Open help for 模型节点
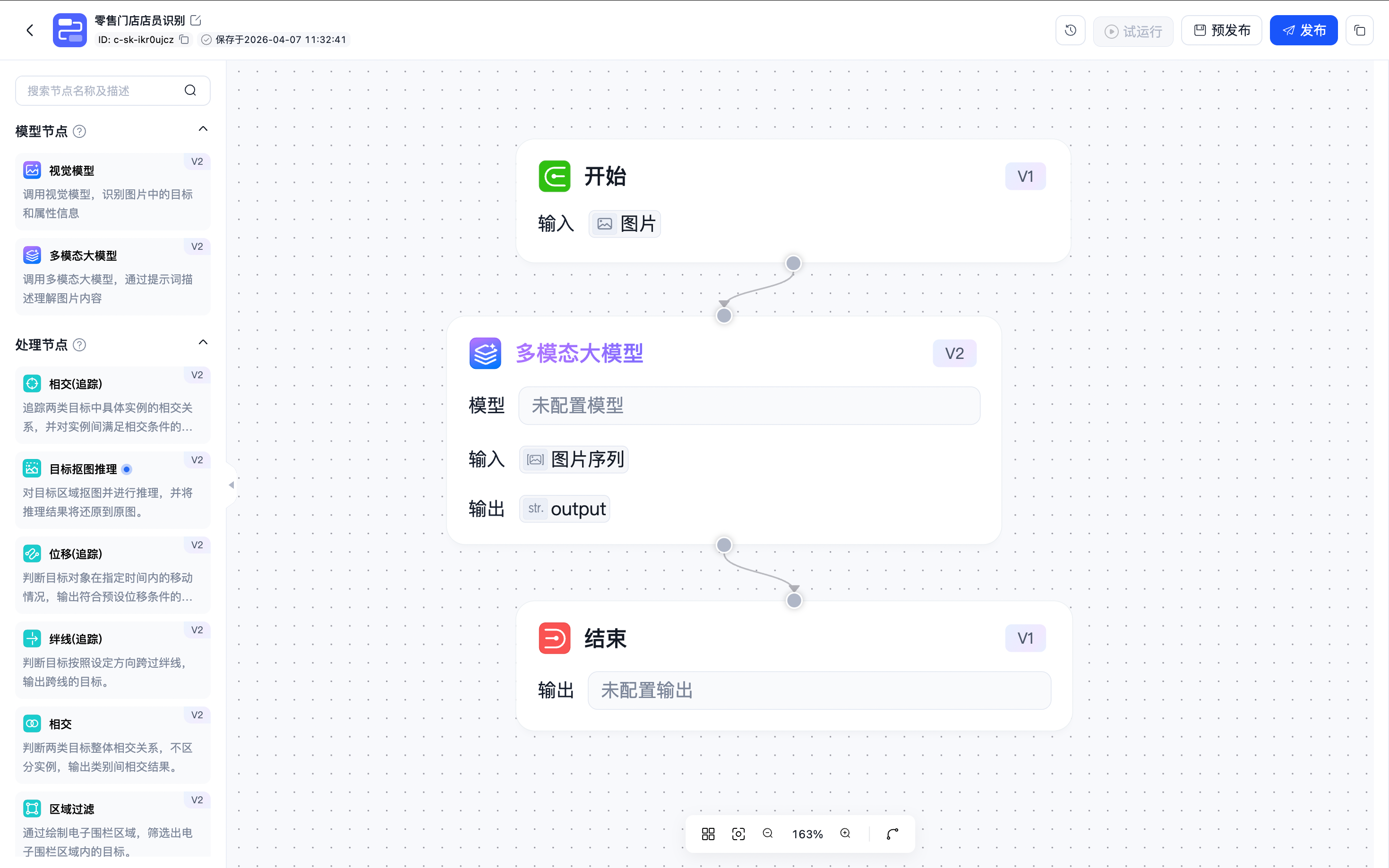The width and height of the screenshot is (1389, 868). point(80,131)
